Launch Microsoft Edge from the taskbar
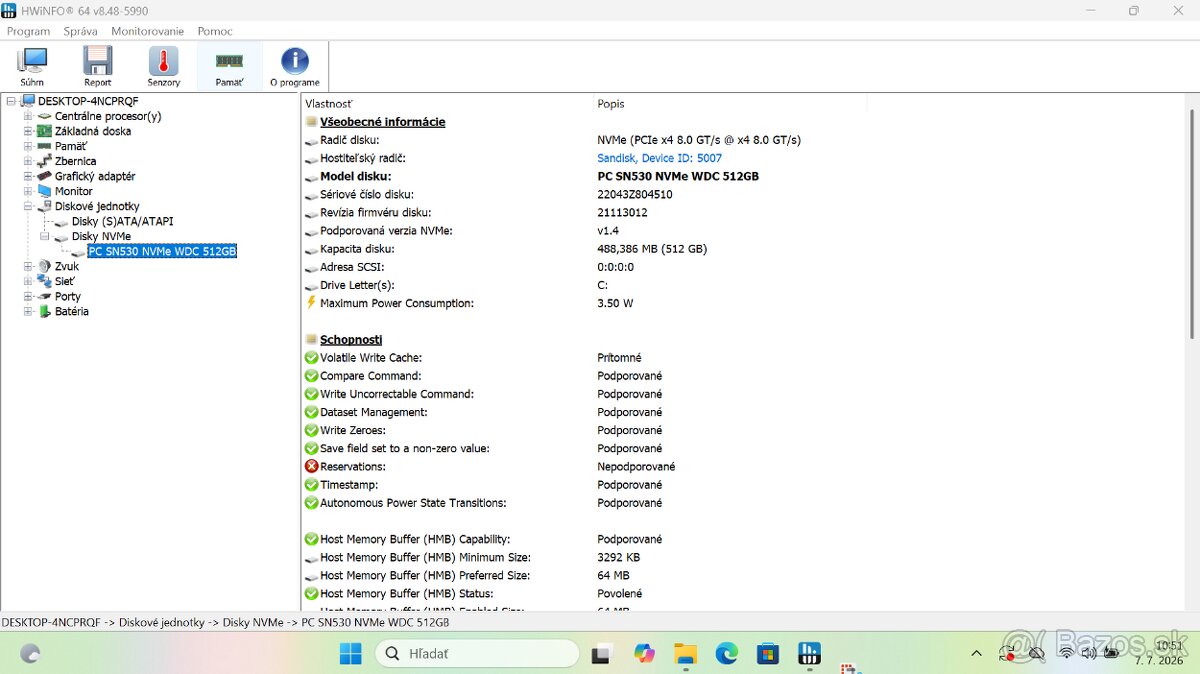Image resolution: width=1200 pixels, height=674 pixels. (x=726, y=654)
